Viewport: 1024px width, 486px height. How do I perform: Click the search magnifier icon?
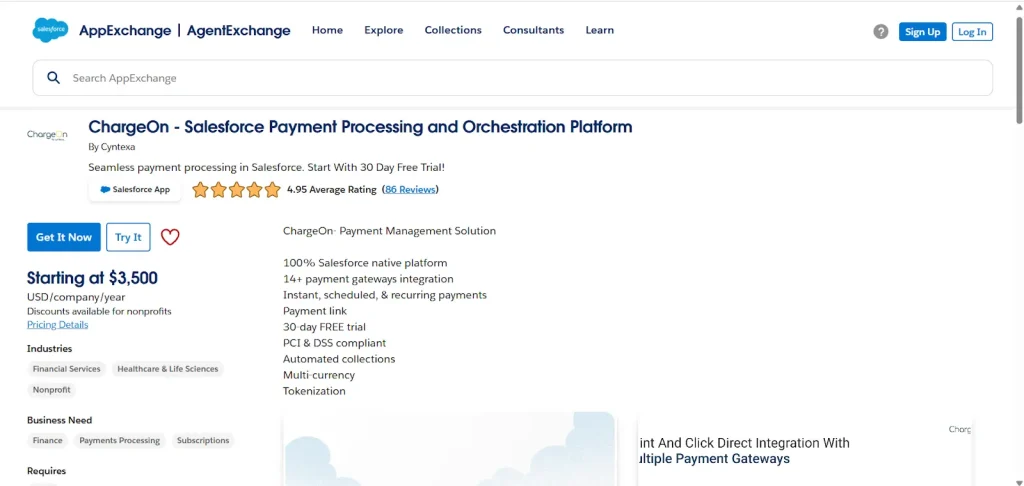[x=54, y=78]
